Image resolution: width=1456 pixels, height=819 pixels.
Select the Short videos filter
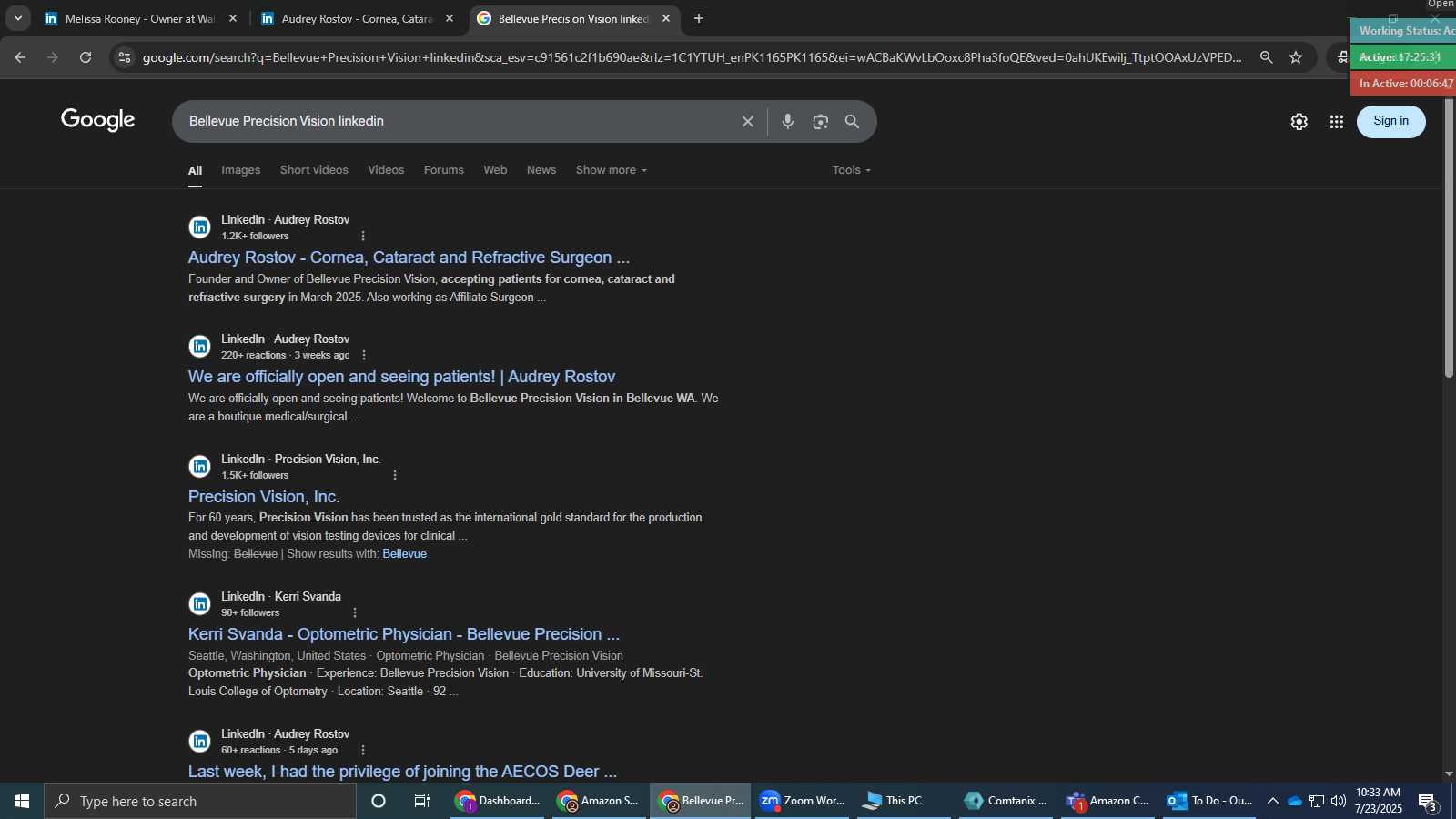coord(314,170)
